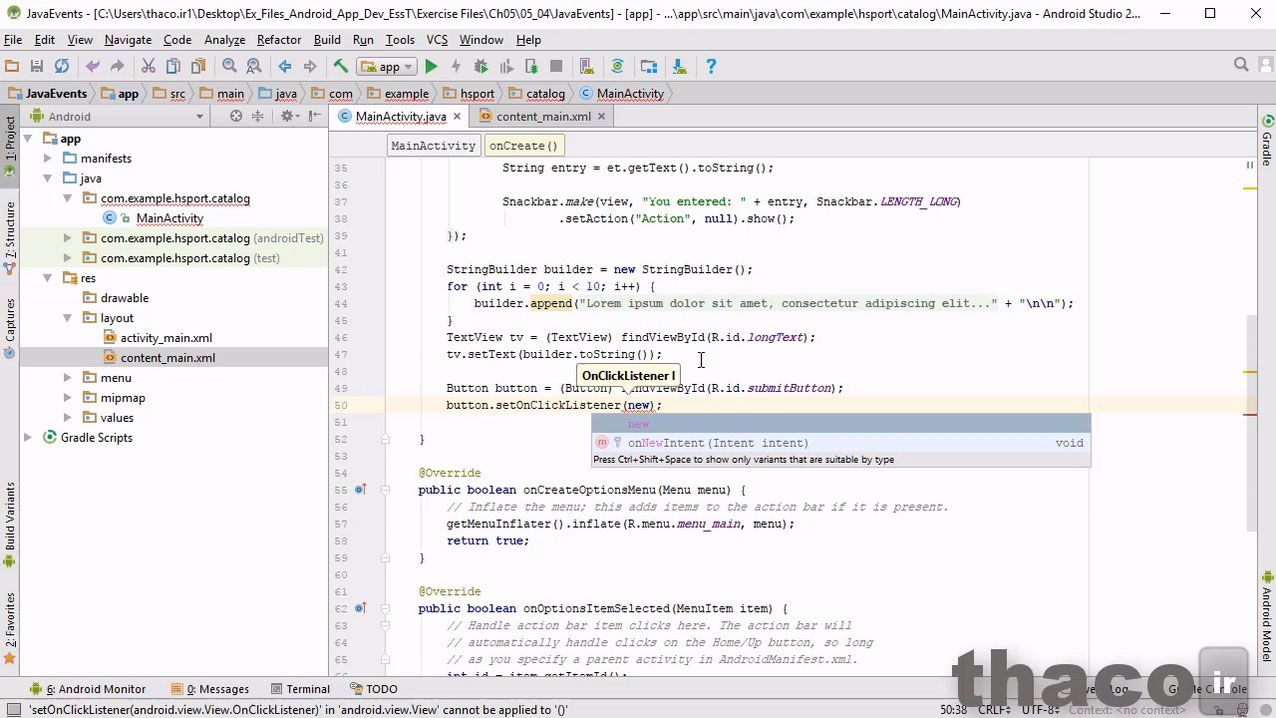1276x718 pixels.
Task: Click the Open file toolbar icon
Action: pyautogui.click(x=12, y=66)
